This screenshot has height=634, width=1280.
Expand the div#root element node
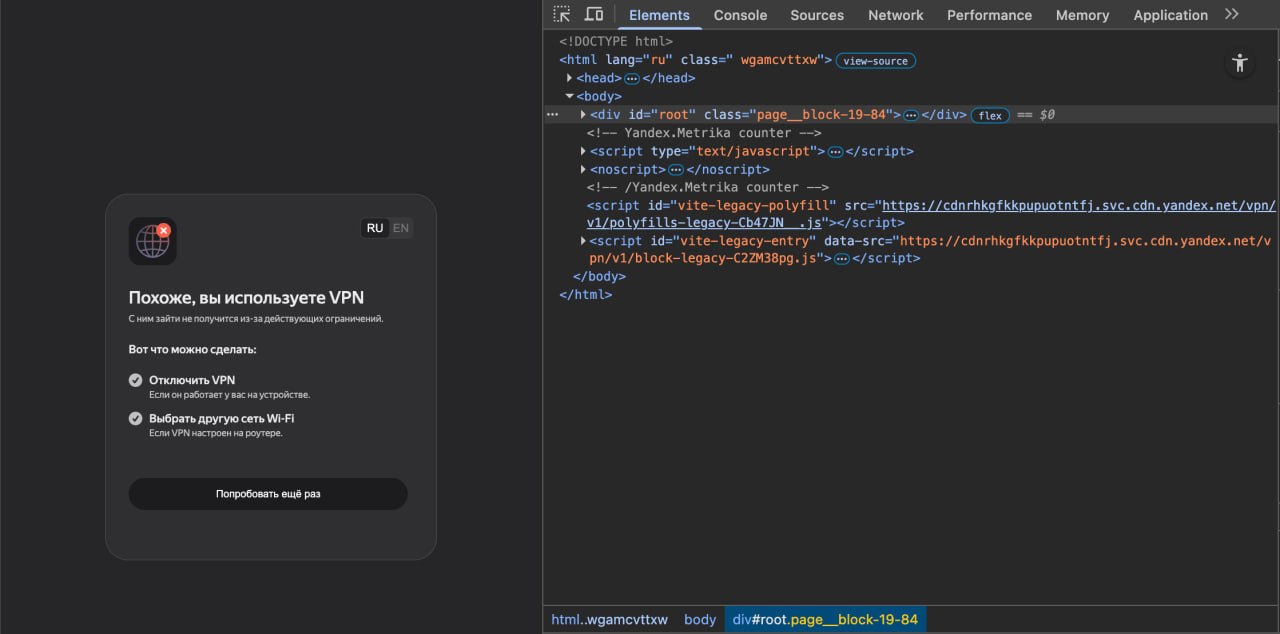pyautogui.click(x=583, y=115)
